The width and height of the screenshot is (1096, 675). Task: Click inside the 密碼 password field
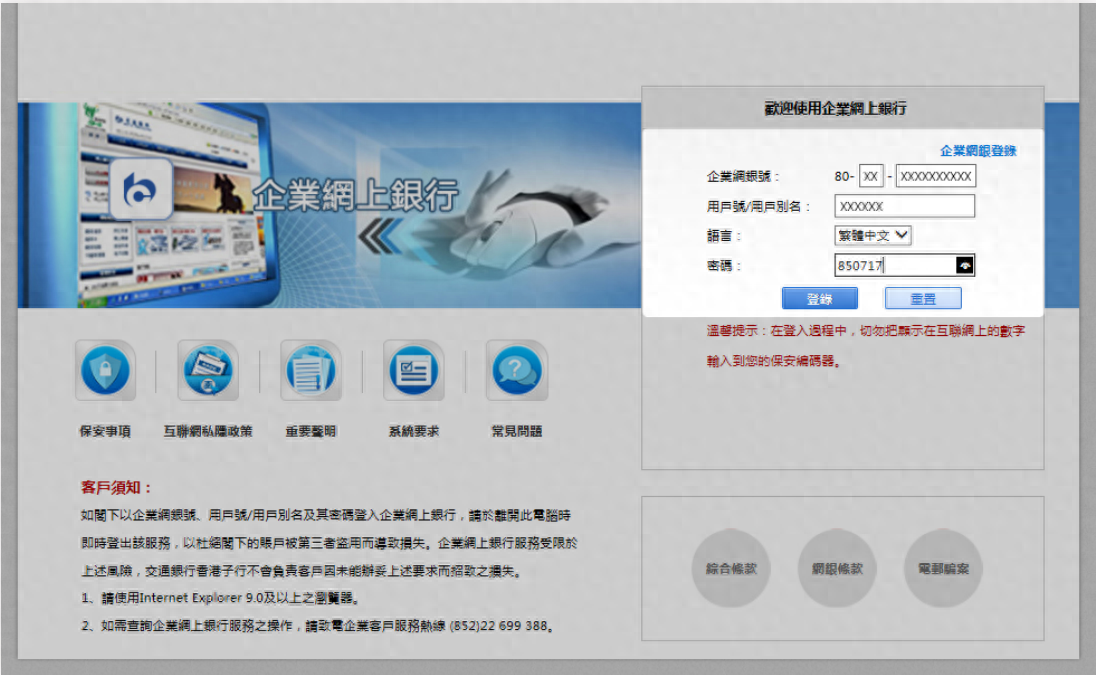click(x=893, y=265)
